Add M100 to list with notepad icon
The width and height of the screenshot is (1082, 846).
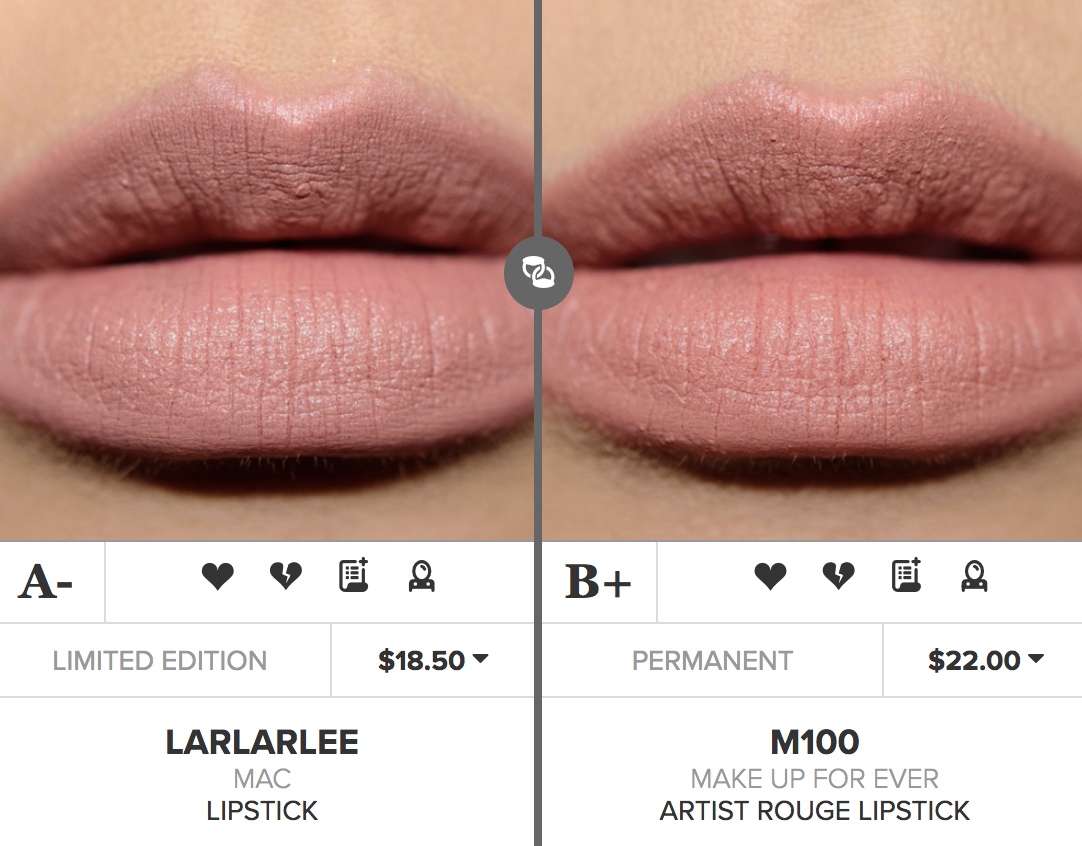907,576
